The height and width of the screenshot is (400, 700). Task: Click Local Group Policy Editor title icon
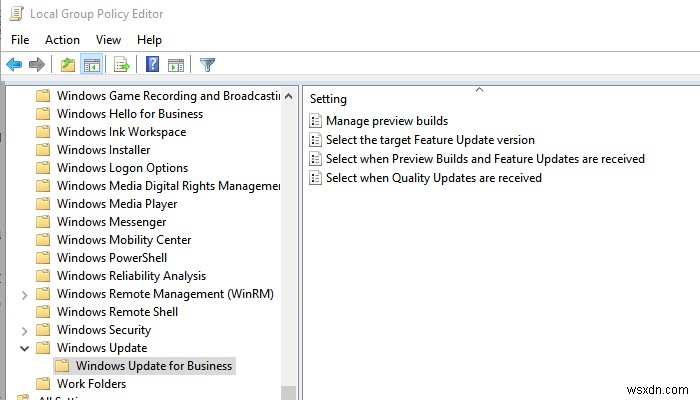click(x=17, y=14)
